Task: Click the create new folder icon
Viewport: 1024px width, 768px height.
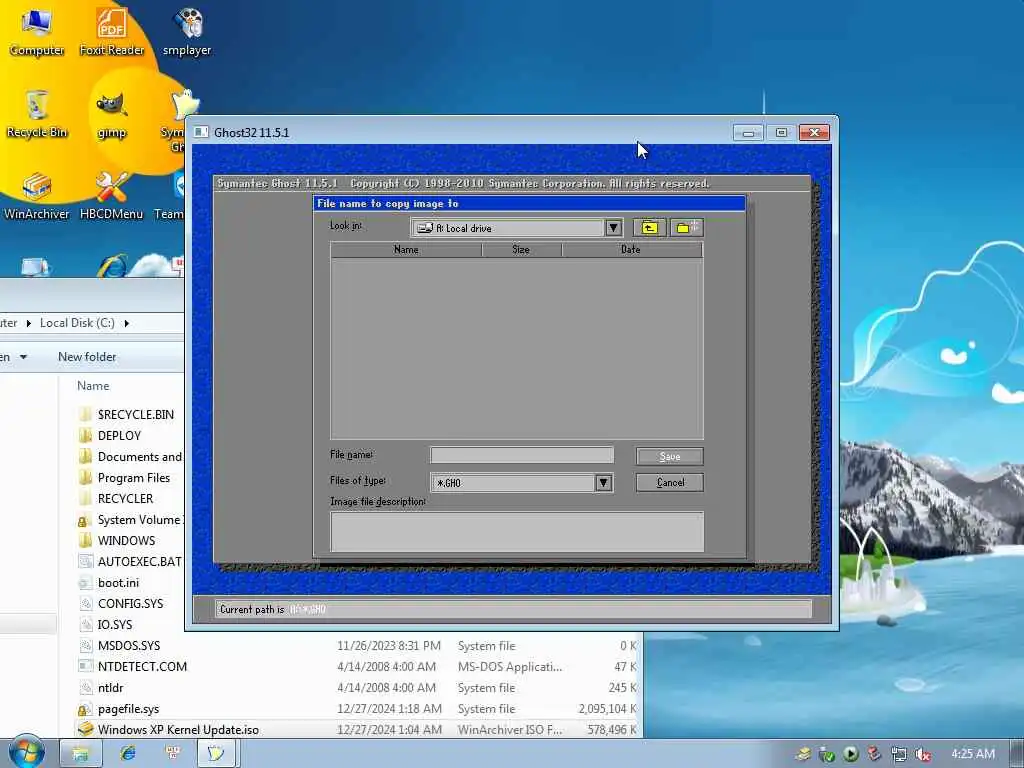Action: [686, 227]
